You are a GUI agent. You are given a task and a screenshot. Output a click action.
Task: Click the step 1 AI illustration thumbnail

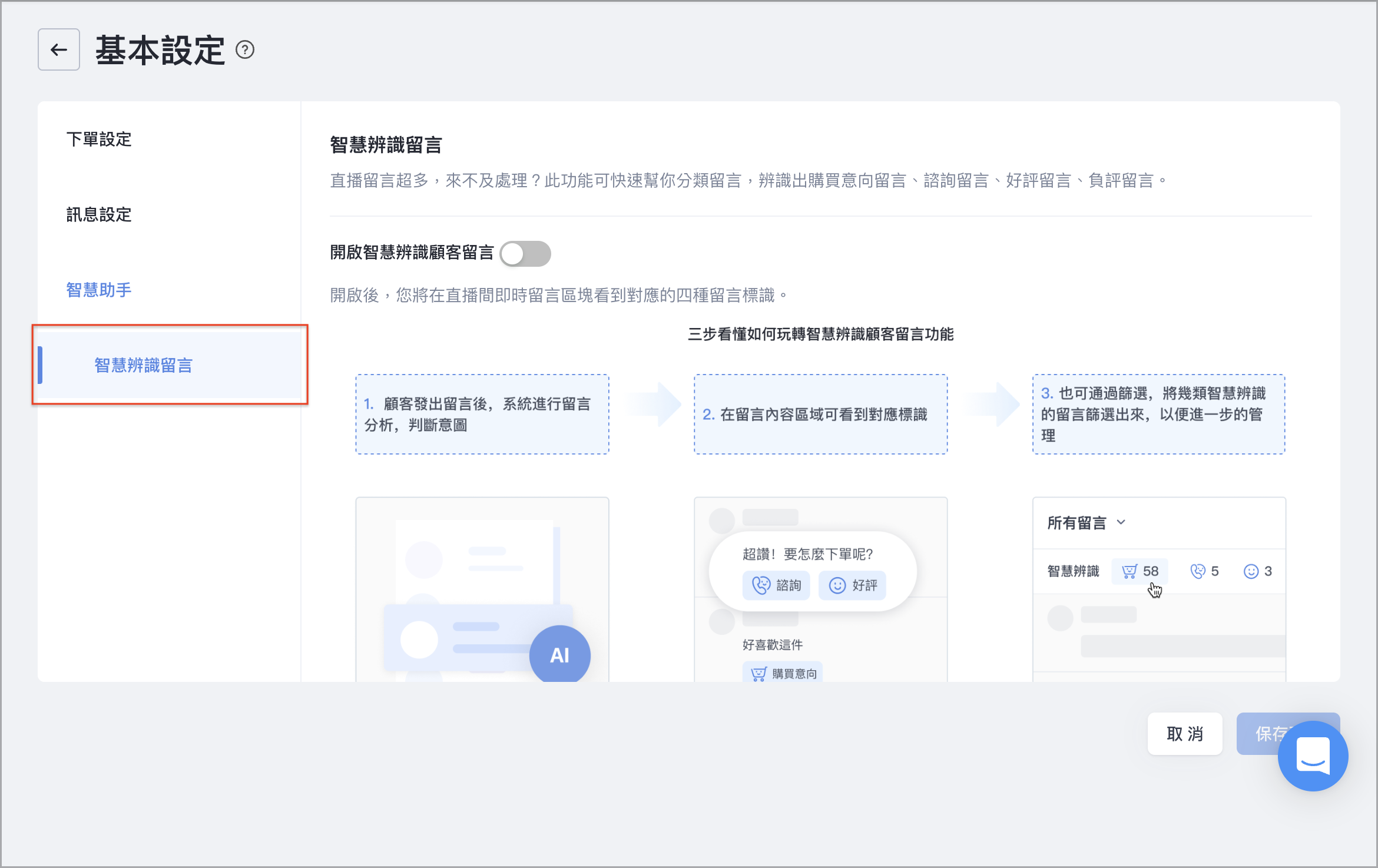coord(482,589)
